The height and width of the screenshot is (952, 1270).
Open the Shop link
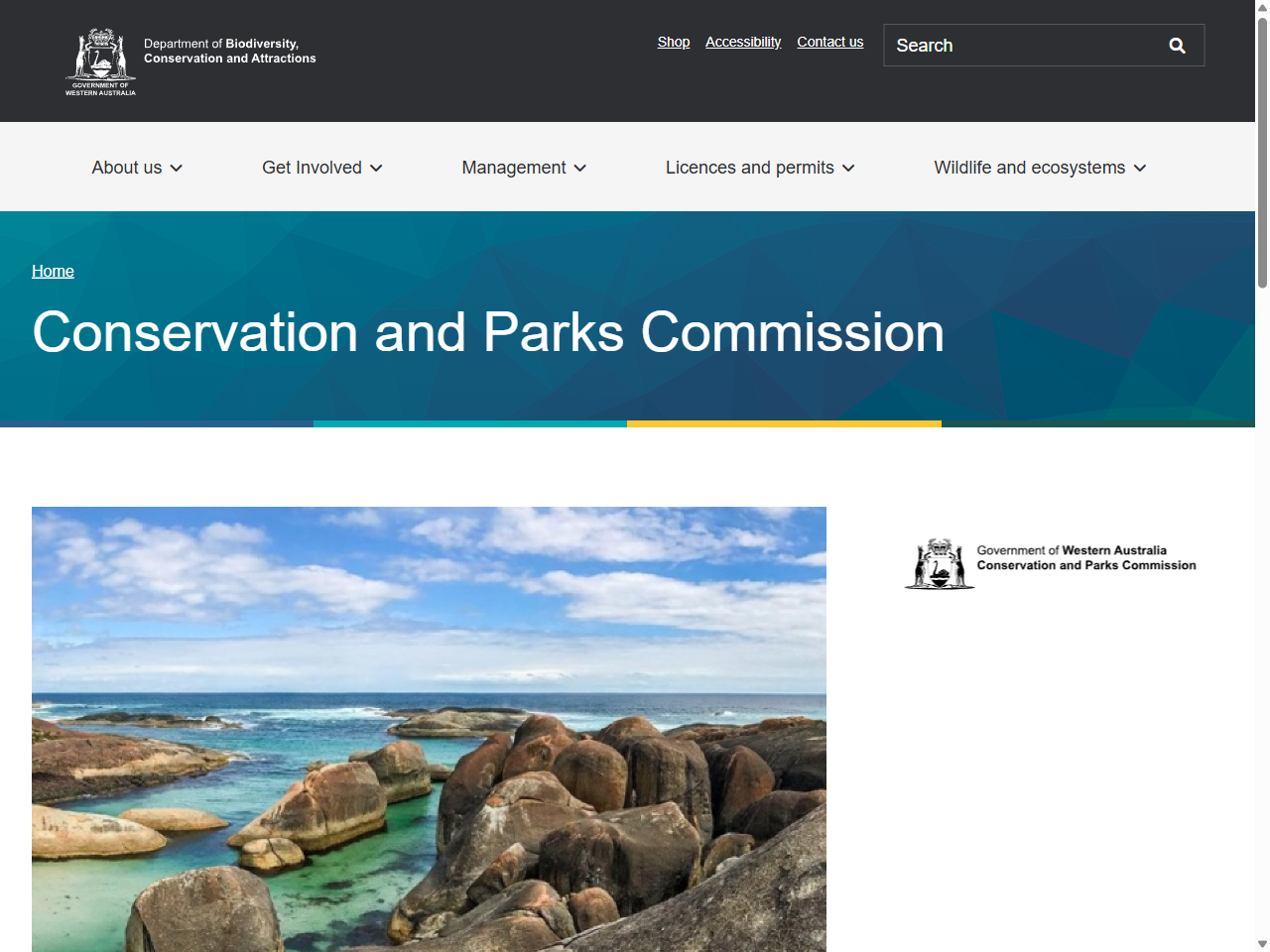(673, 42)
